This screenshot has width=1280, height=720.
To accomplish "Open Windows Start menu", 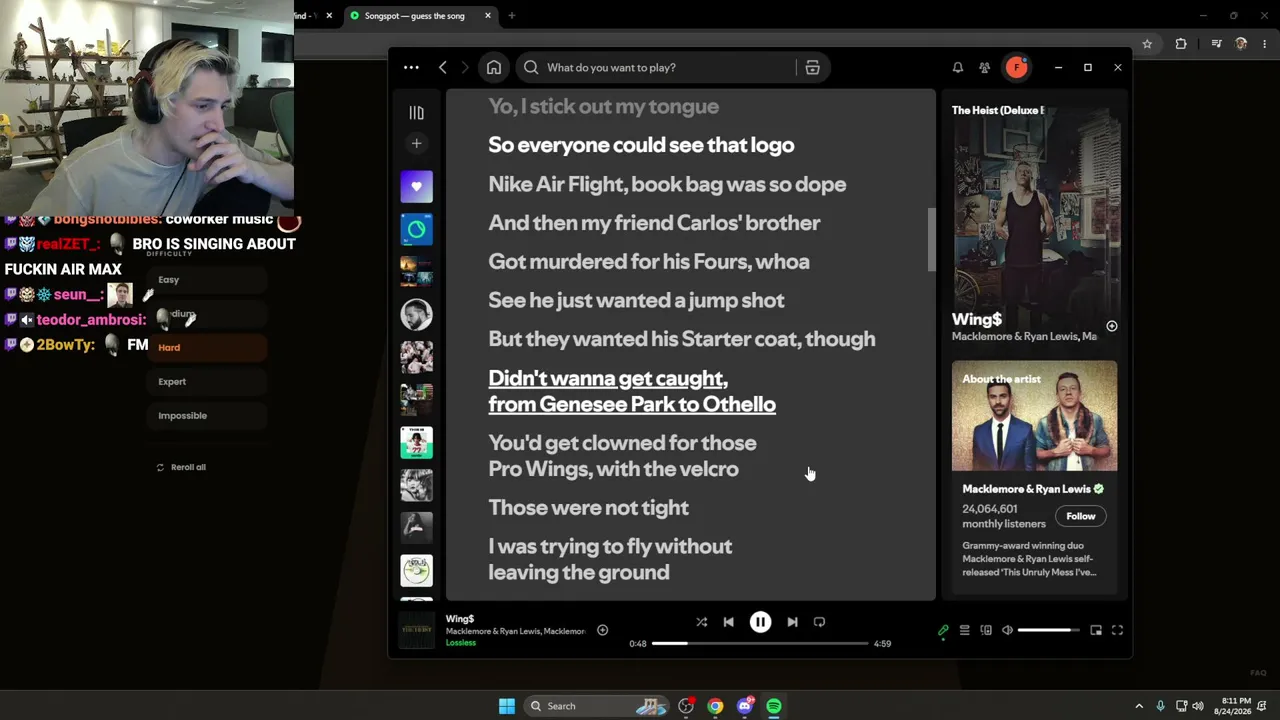I will [507, 706].
